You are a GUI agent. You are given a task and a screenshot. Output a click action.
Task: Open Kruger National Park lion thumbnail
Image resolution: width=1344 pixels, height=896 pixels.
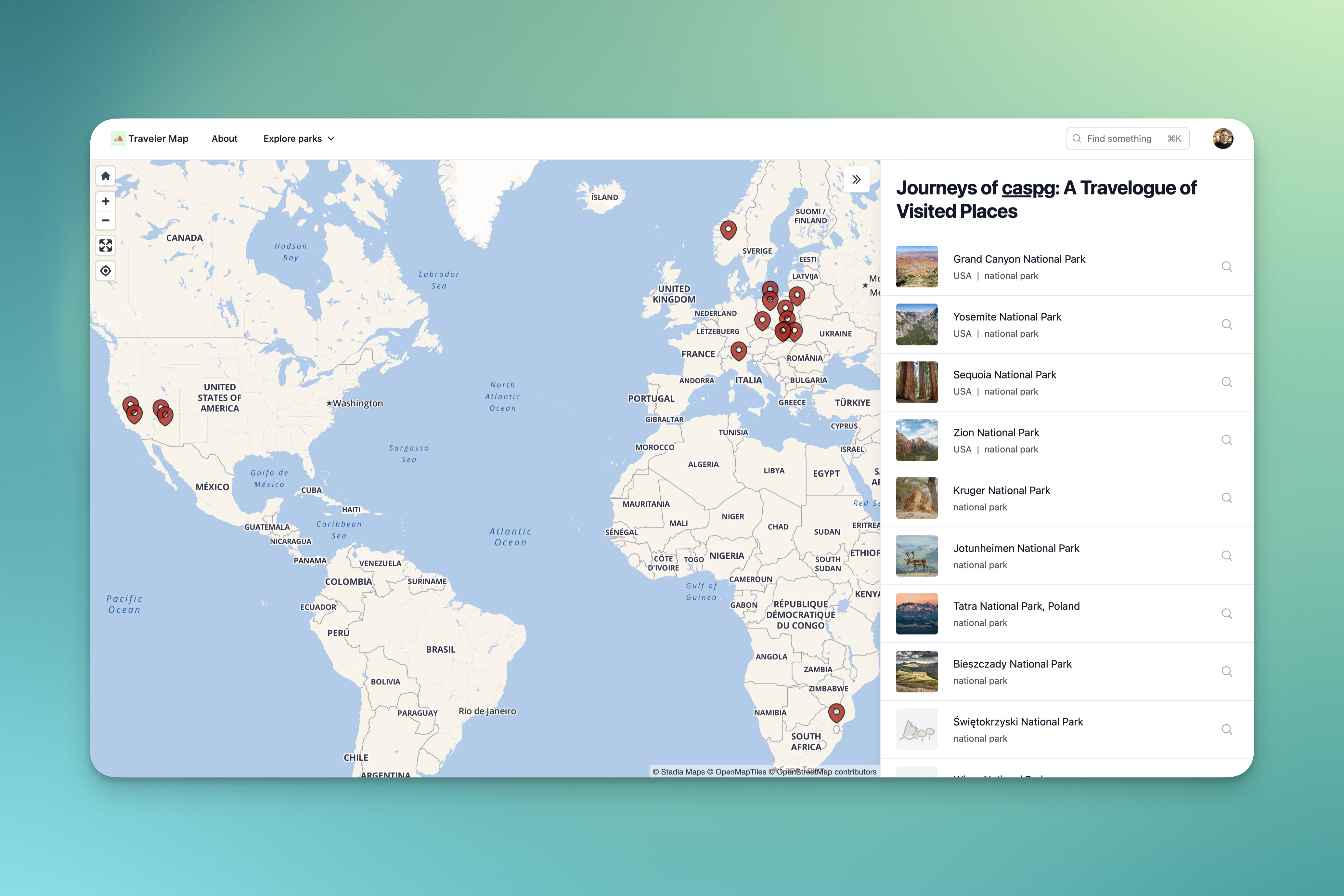click(x=917, y=498)
